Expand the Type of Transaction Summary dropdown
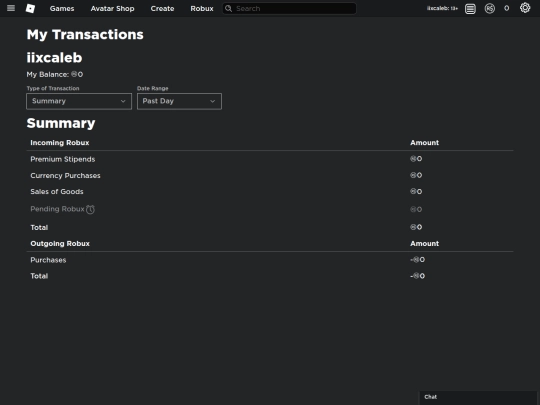 79,101
